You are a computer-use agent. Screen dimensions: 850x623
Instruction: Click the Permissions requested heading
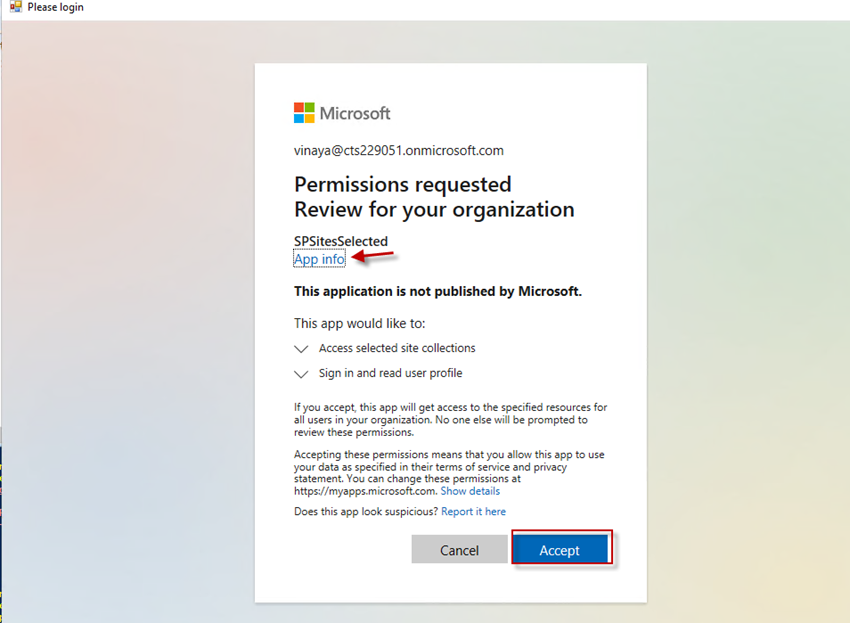point(403,184)
